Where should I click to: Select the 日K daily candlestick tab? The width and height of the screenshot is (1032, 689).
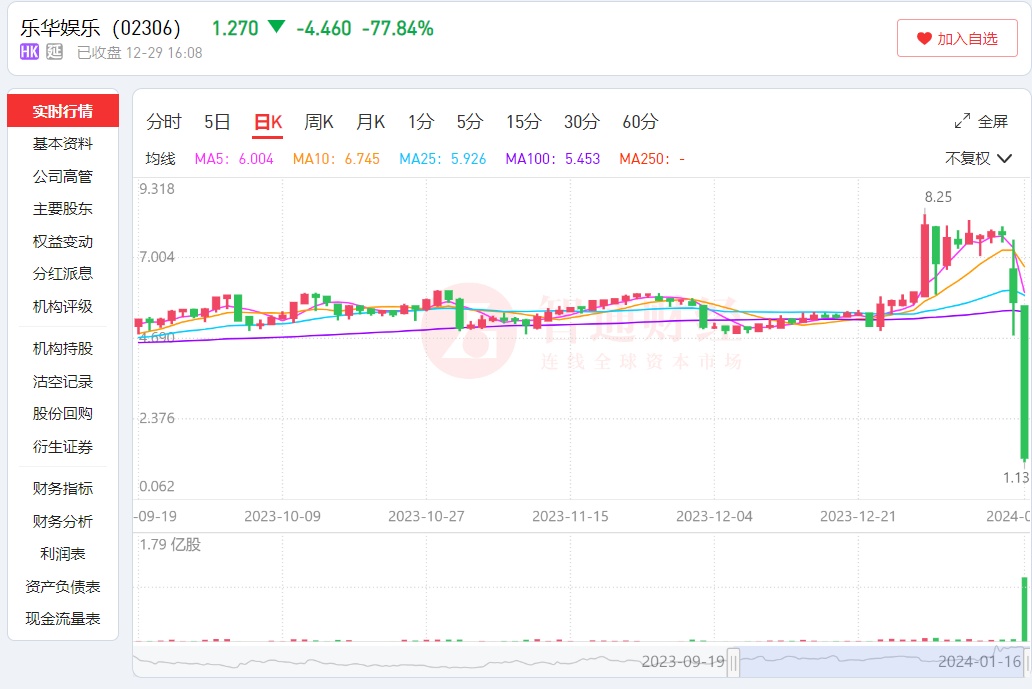pyautogui.click(x=268, y=122)
